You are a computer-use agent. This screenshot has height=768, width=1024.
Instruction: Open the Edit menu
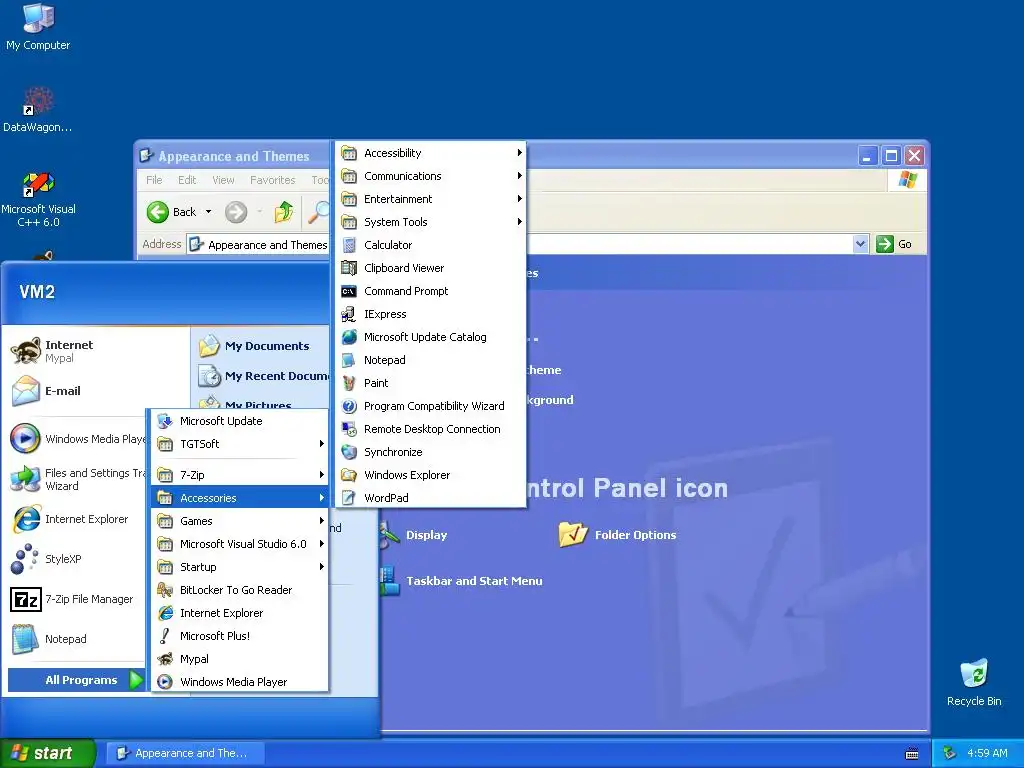point(187,180)
